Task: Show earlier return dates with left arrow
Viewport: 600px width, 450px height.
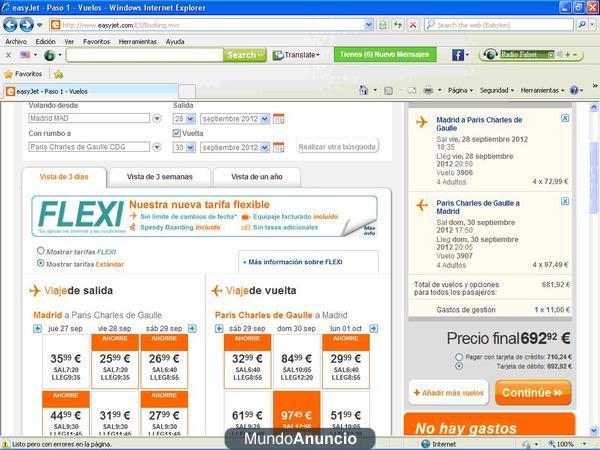Action: coord(219,328)
